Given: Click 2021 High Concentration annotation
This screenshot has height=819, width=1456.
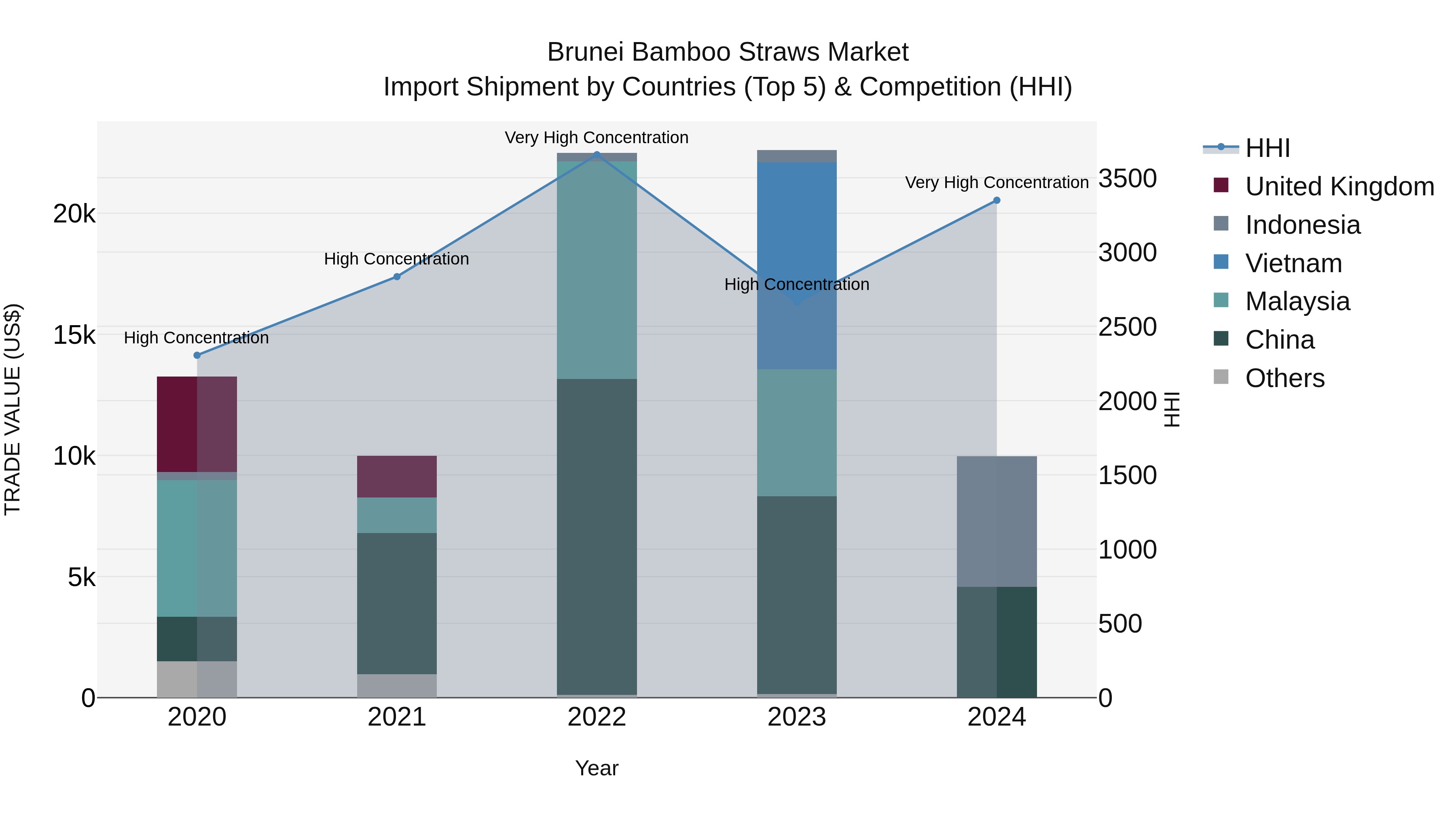Looking at the screenshot, I should 397,259.
